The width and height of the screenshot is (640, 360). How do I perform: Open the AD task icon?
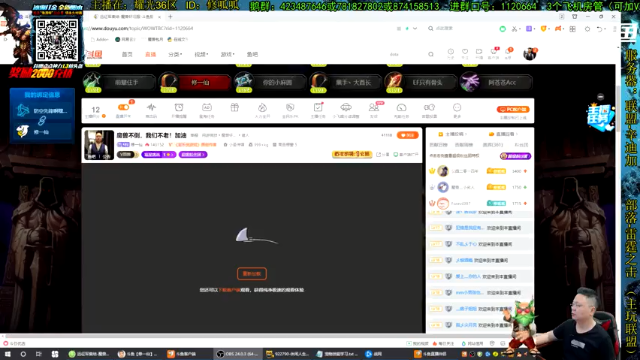(207, 107)
